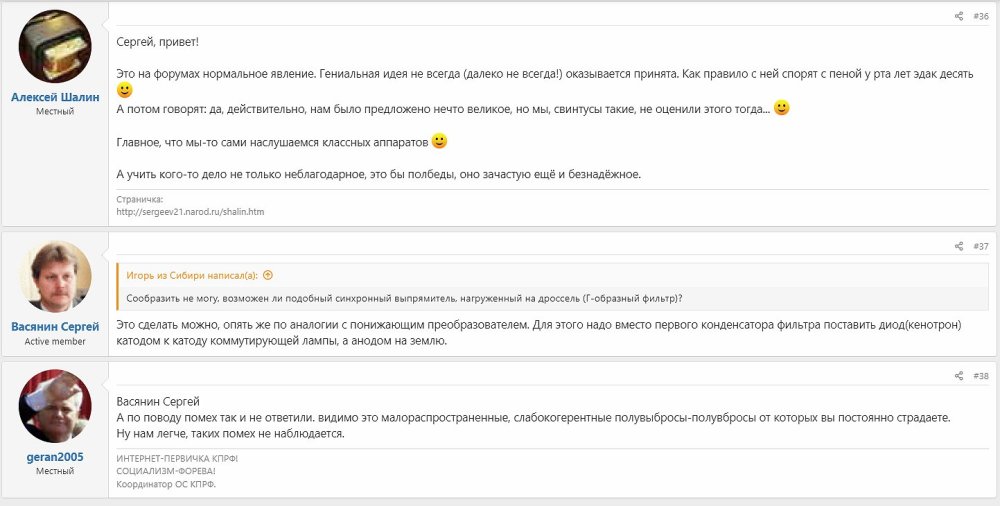Click smiley emoji after 'не оценили этого тогда'

(782, 108)
